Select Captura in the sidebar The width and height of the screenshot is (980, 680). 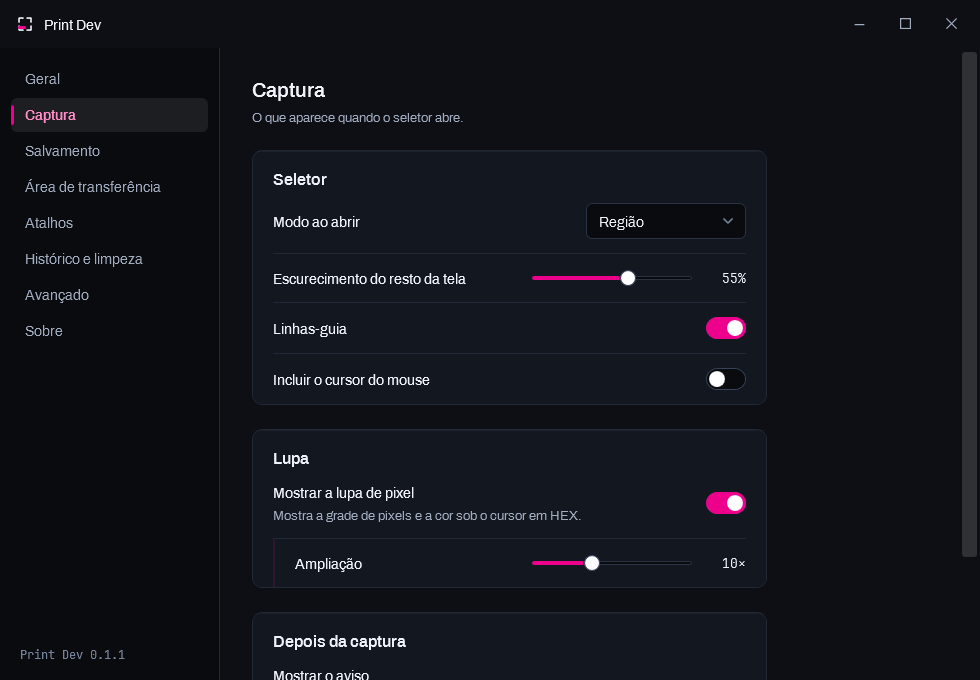pos(109,115)
